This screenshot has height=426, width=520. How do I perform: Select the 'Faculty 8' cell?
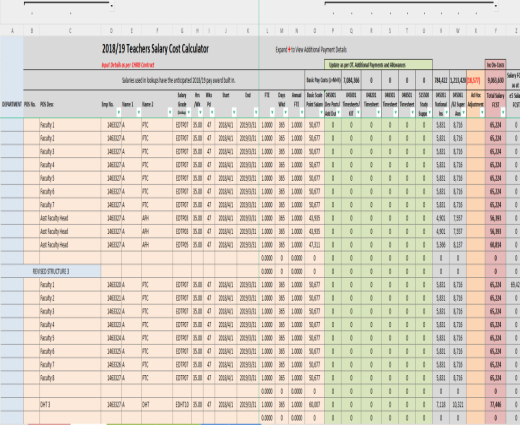tap(70, 378)
